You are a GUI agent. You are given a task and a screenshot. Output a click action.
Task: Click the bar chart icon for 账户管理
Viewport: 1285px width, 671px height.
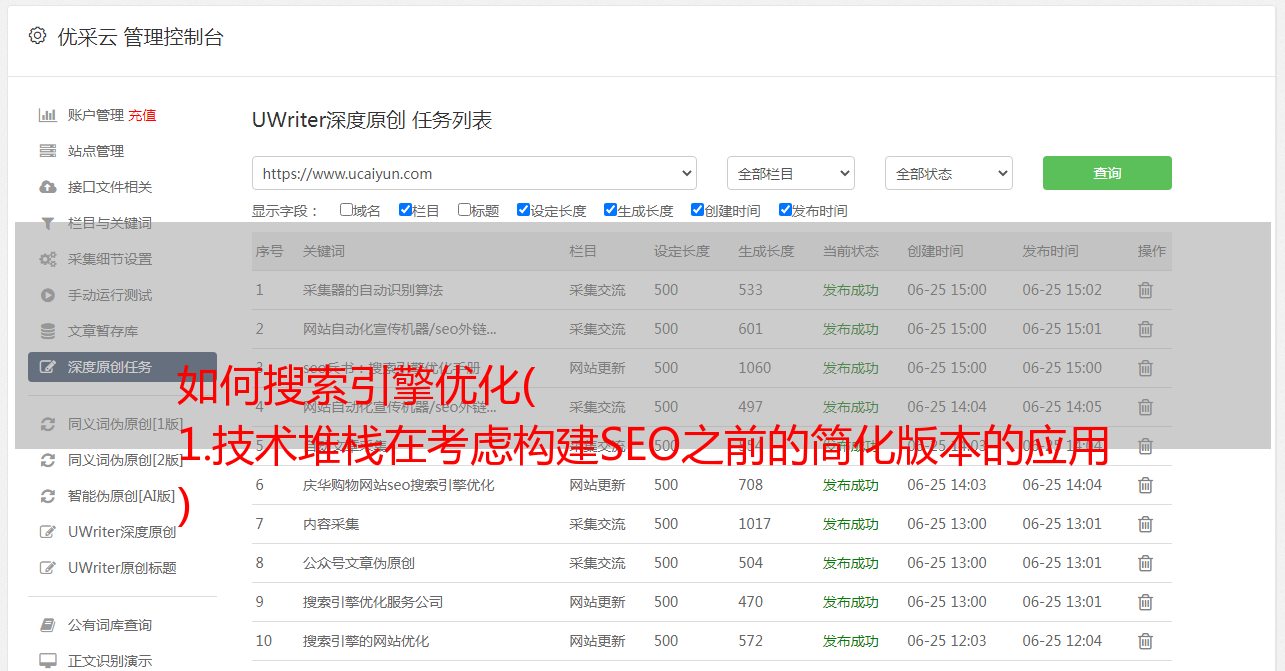tap(47, 115)
